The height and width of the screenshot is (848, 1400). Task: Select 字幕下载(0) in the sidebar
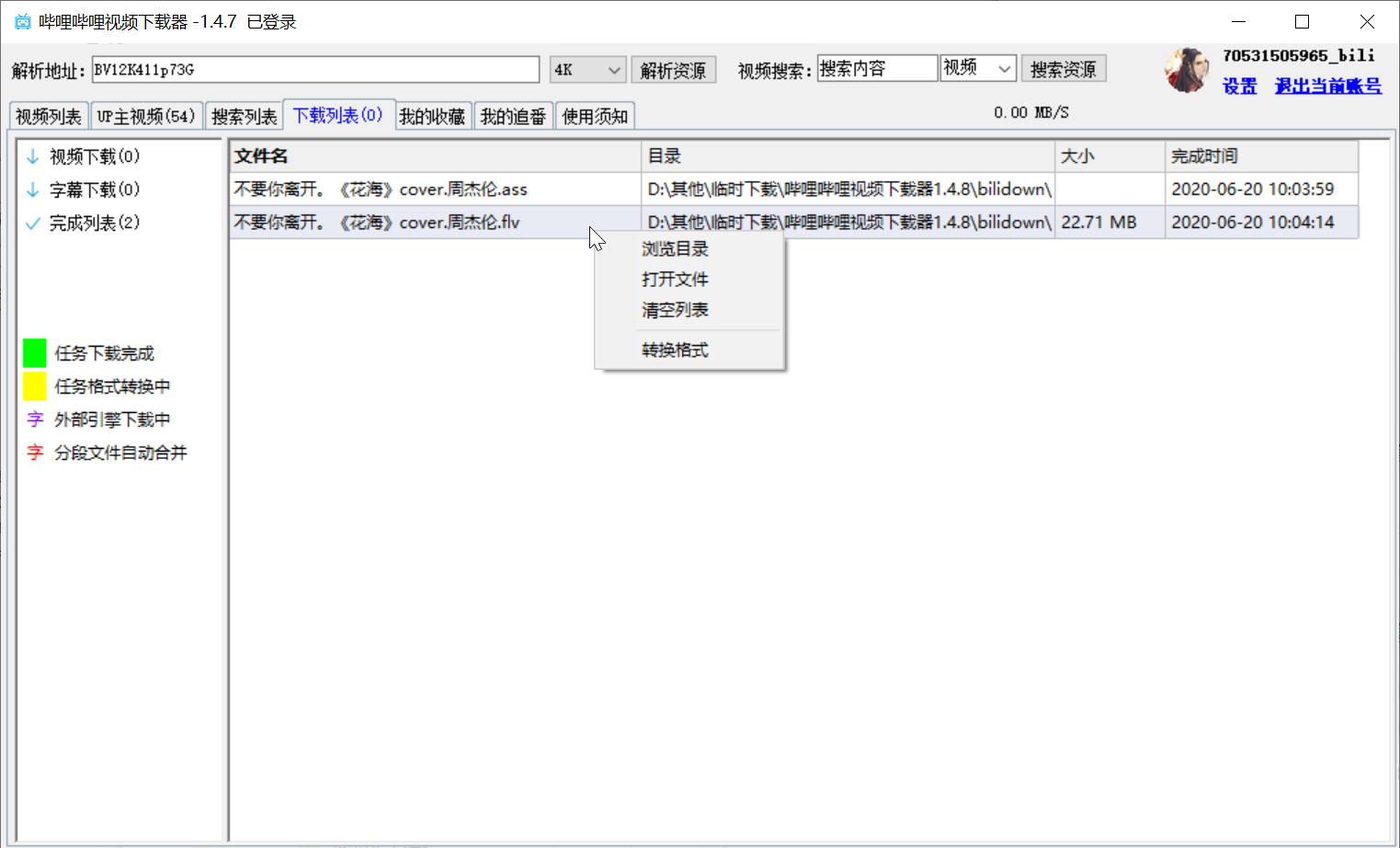click(x=95, y=189)
